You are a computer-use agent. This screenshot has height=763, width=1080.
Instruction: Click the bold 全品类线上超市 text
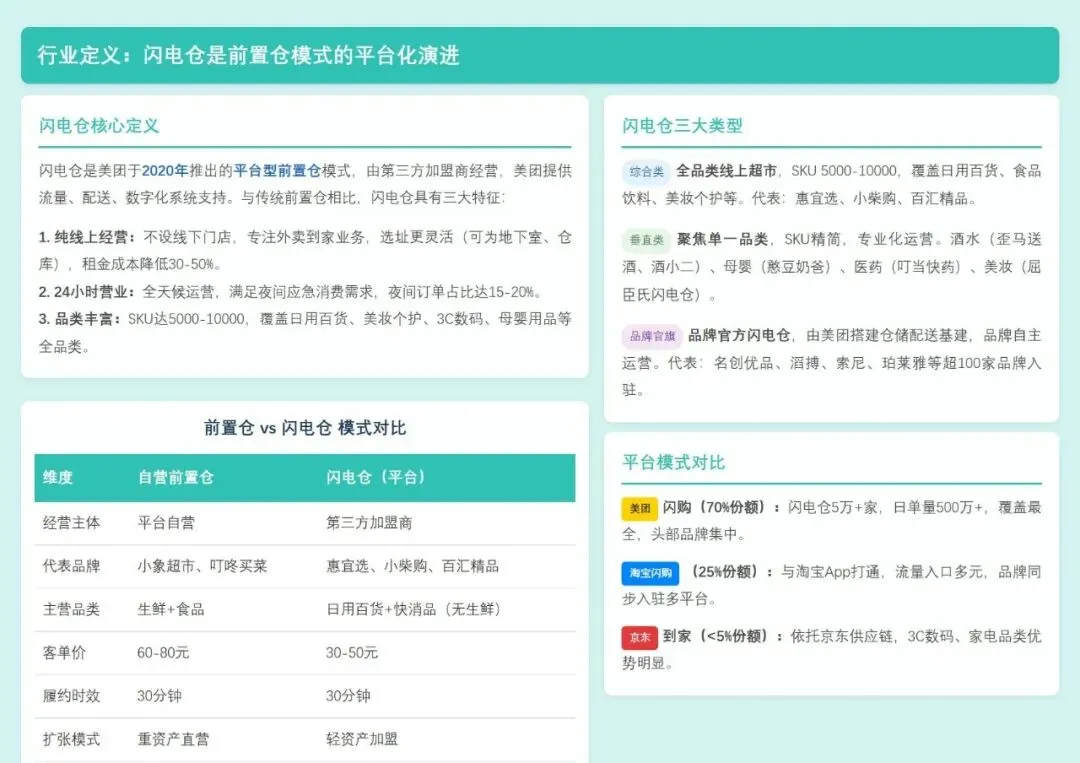click(x=727, y=171)
